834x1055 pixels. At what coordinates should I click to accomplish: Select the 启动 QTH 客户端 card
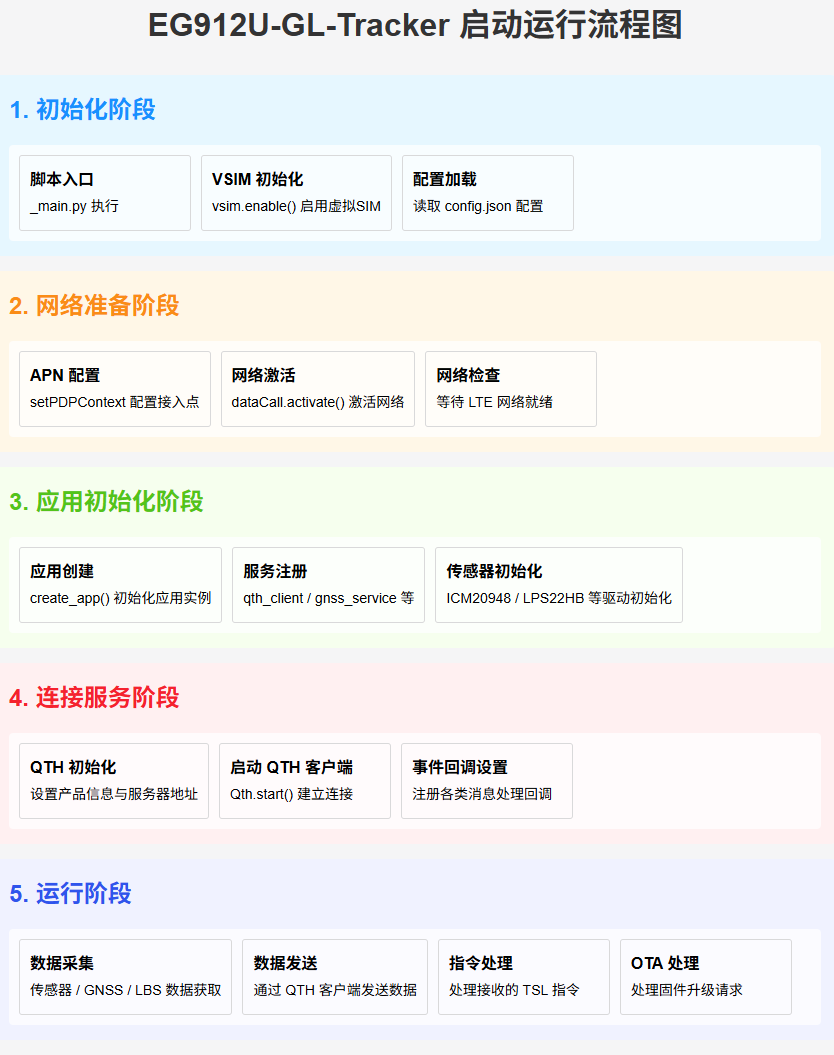pos(304,781)
